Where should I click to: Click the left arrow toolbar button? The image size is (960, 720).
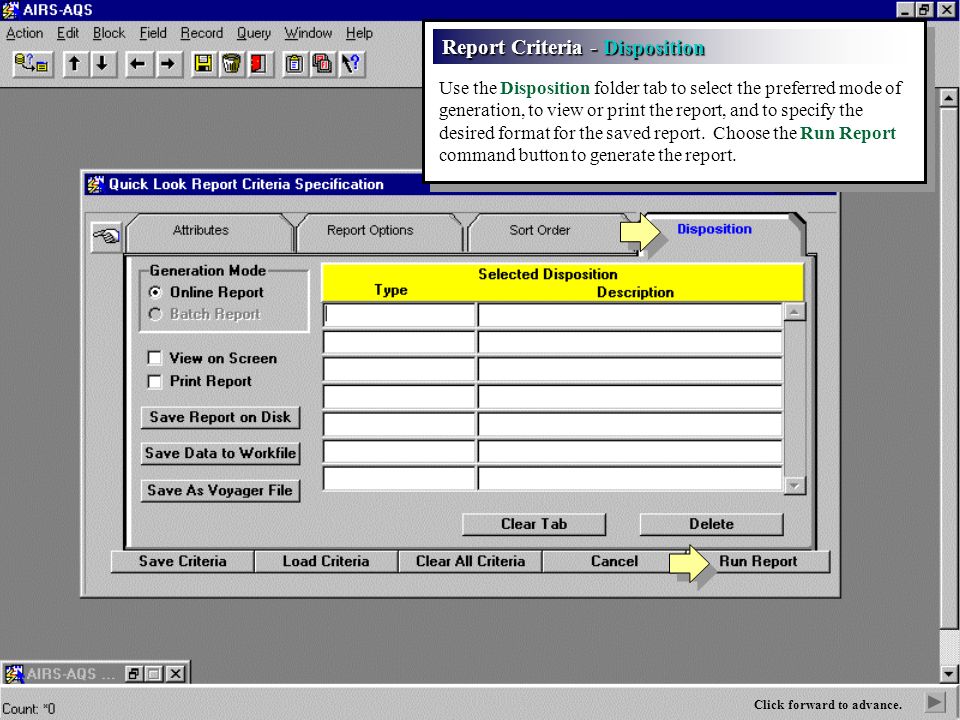[x=138, y=64]
